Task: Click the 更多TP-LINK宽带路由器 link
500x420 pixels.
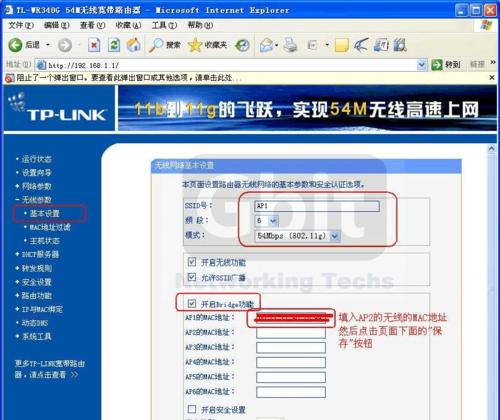Action: (x=49, y=369)
